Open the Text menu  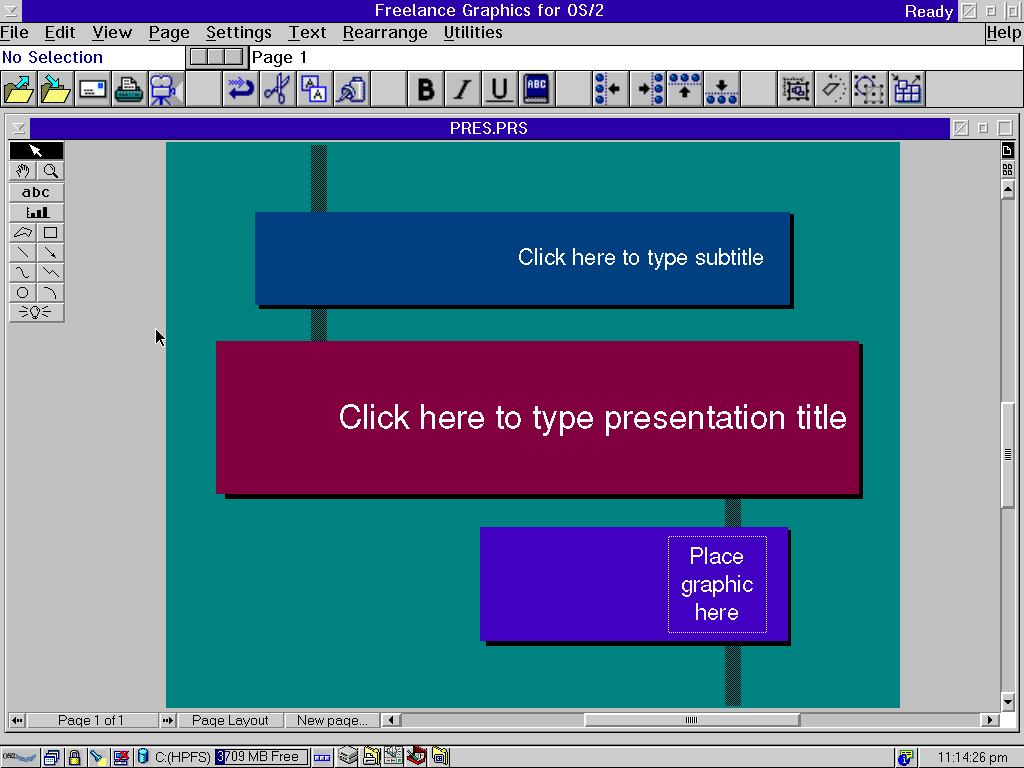click(x=307, y=33)
